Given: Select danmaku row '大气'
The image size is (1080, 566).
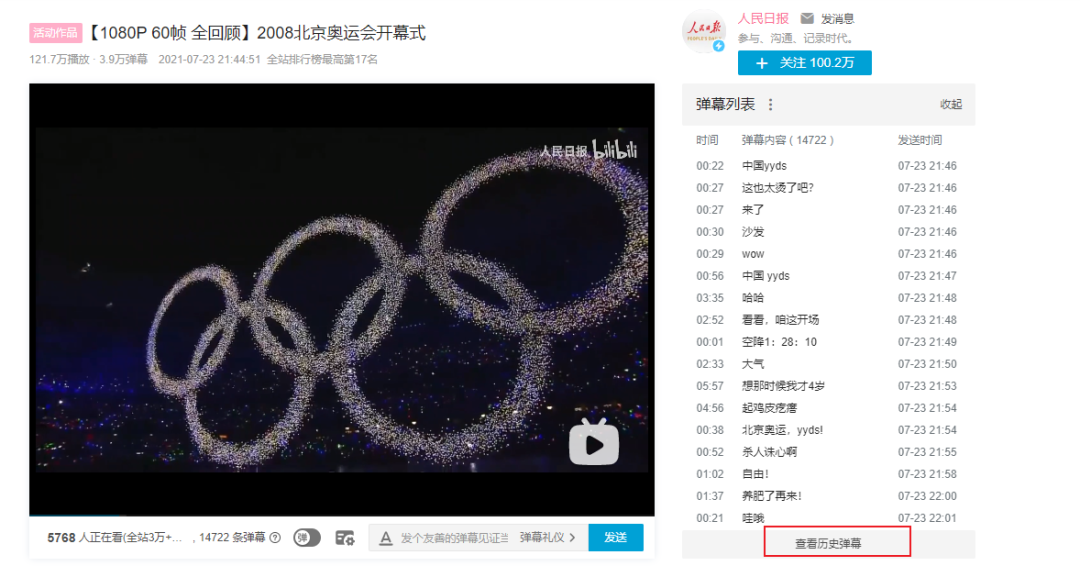Looking at the screenshot, I should pos(829,364).
